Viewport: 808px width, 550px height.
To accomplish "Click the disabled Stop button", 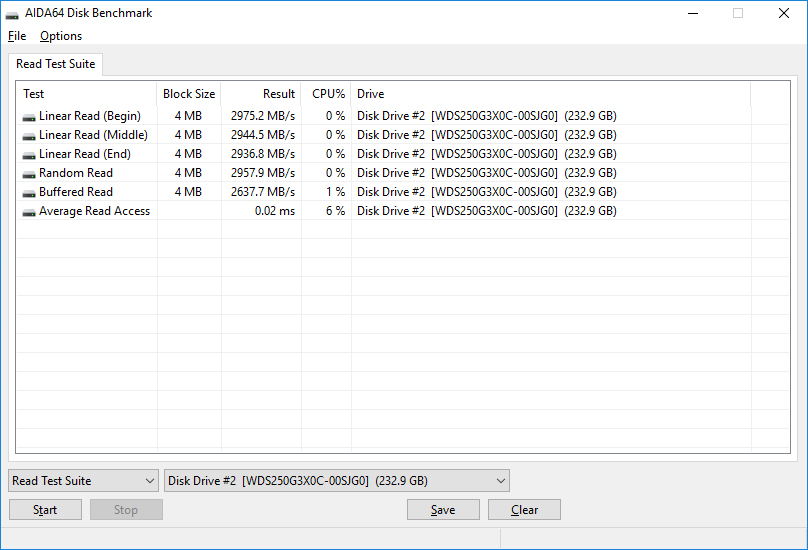I will click(126, 510).
